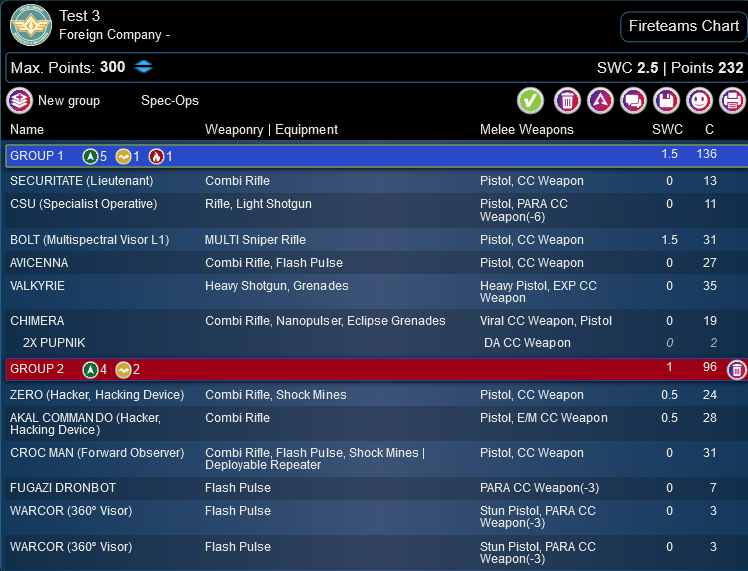This screenshot has height=571, width=748.
Task: Click the Foreign Company faction logo
Action: click(x=31, y=25)
